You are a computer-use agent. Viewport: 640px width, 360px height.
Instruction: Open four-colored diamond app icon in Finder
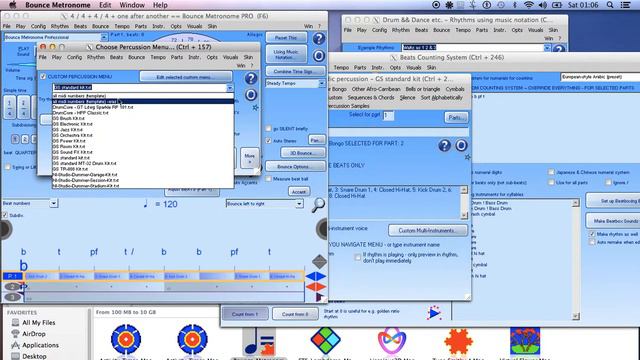tap(325, 340)
